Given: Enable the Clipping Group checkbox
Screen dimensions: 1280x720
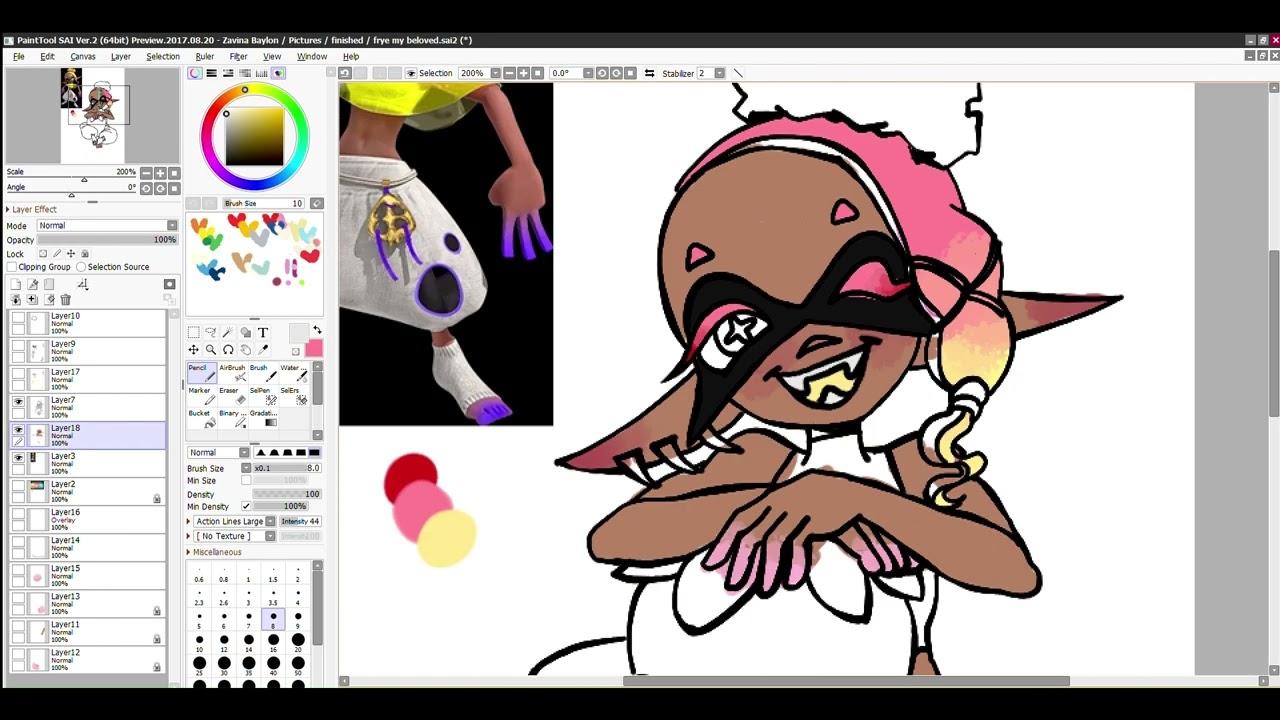Looking at the screenshot, I should click(x=12, y=267).
